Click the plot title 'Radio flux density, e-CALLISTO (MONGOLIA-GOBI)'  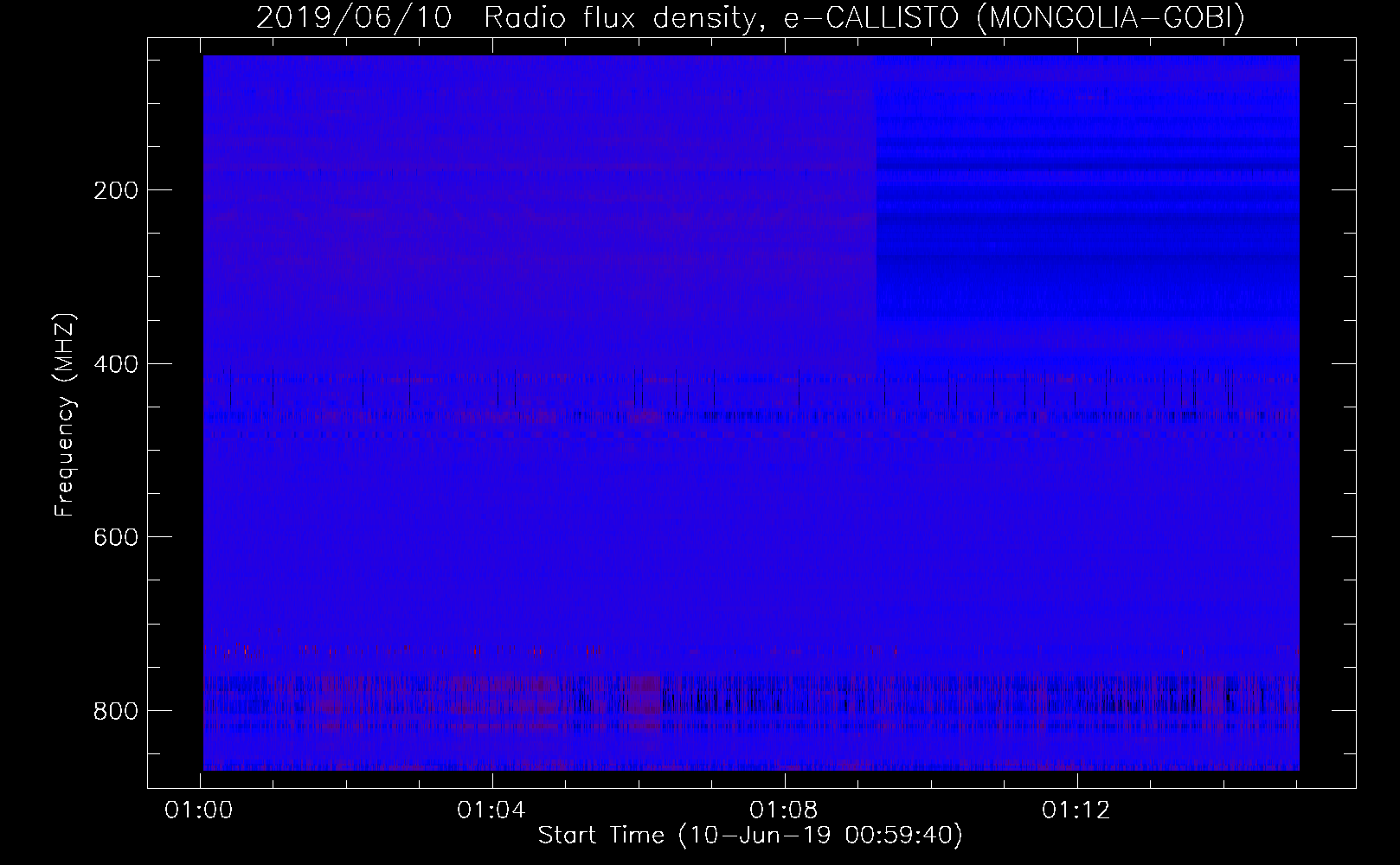(x=864, y=18)
